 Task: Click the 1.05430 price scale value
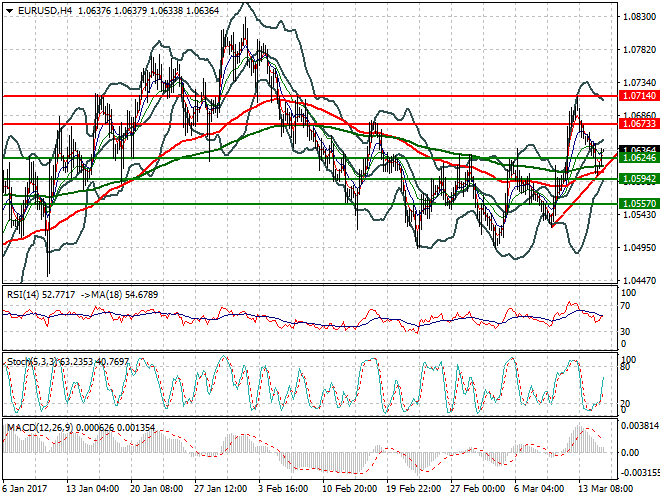(639, 215)
